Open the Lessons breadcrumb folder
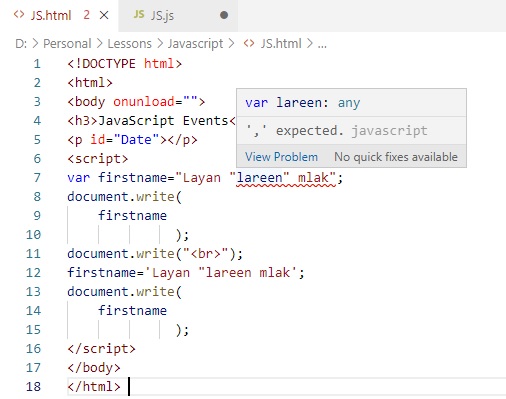The width and height of the screenshot is (506, 399). 129,44
